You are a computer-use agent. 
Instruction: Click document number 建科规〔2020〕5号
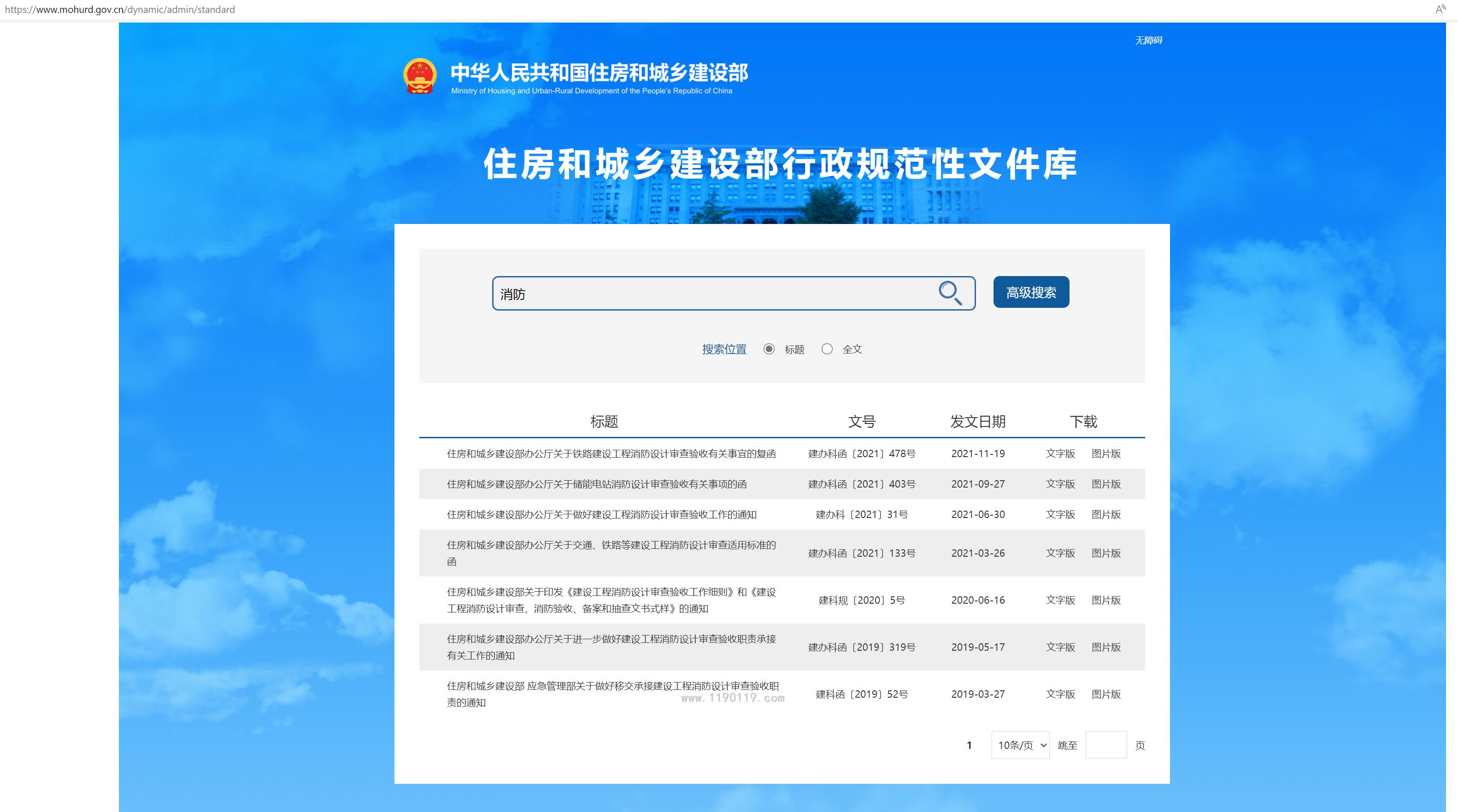861,600
